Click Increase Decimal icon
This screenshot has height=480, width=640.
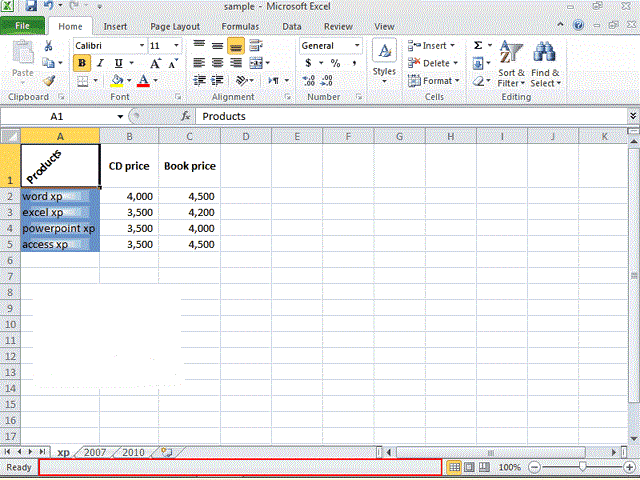[309, 80]
